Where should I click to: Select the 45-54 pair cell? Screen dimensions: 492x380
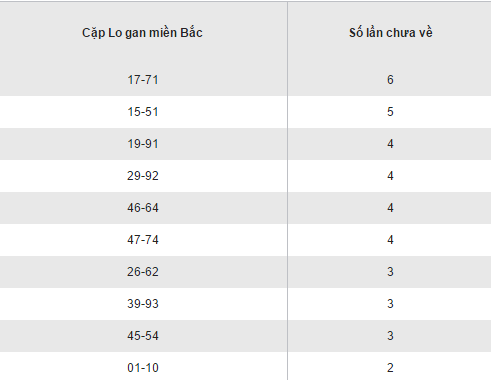point(143,336)
